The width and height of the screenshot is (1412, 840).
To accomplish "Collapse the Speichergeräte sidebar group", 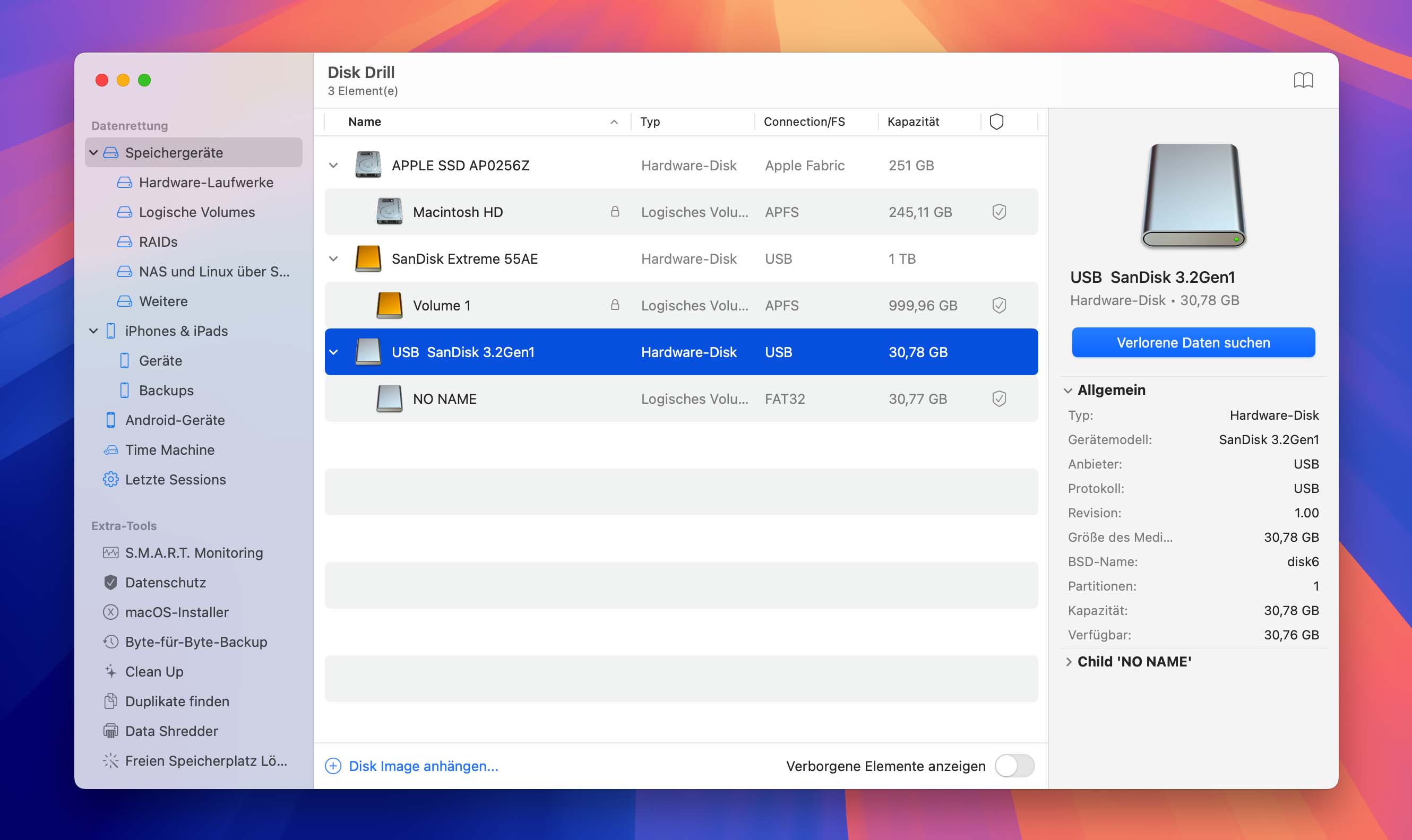I will coord(94,152).
